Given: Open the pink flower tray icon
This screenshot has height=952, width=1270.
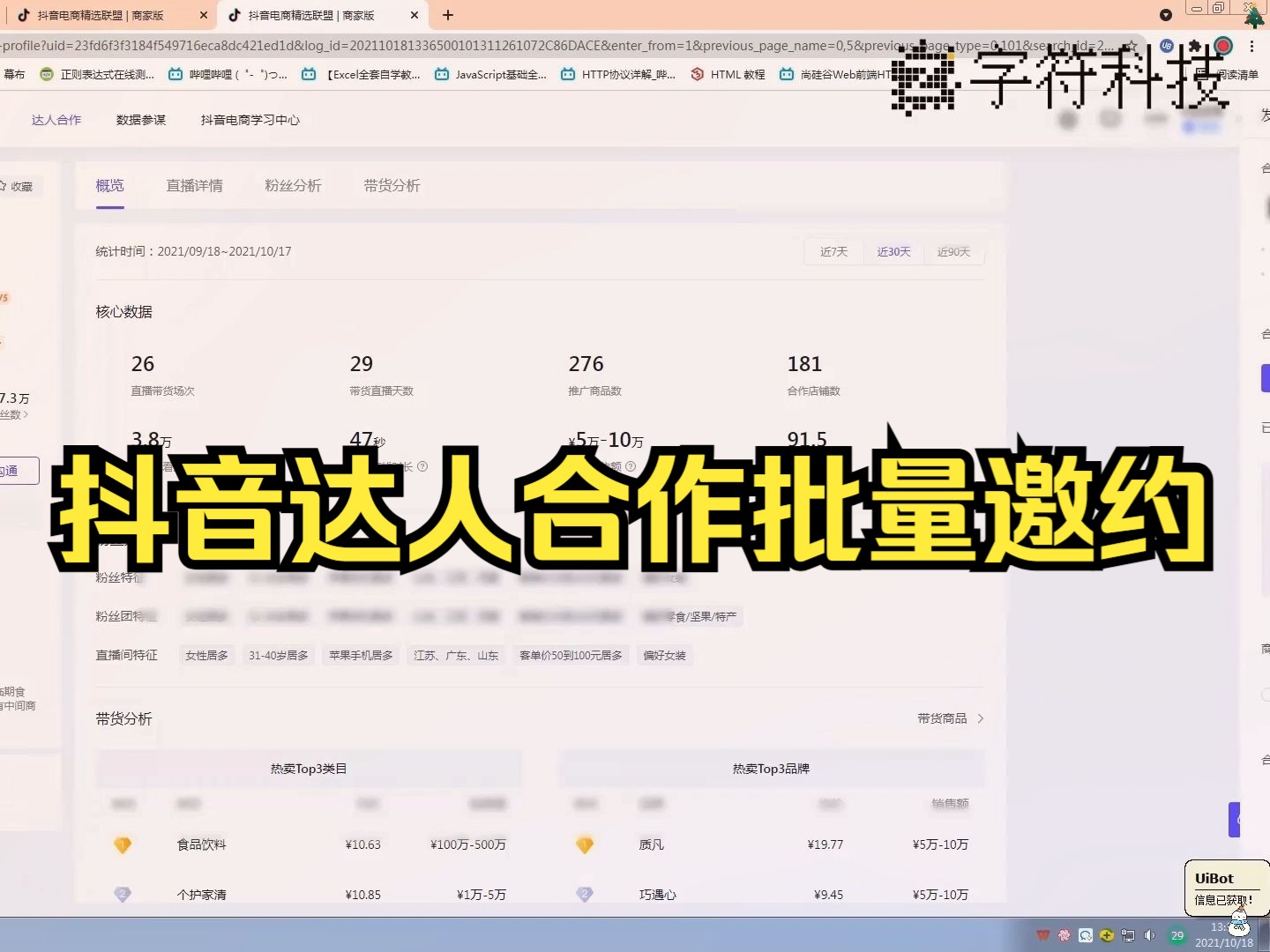Looking at the screenshot, I should [x=1065, y=935].
